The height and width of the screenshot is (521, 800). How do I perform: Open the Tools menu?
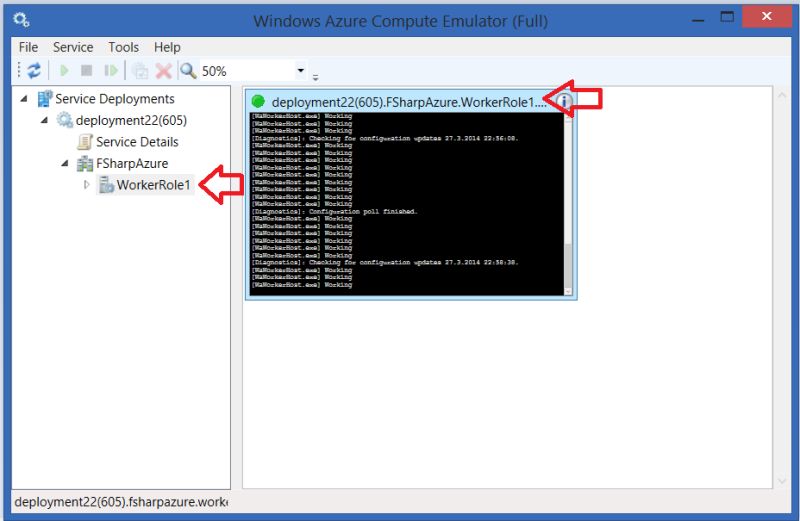[x=123, y=47]
